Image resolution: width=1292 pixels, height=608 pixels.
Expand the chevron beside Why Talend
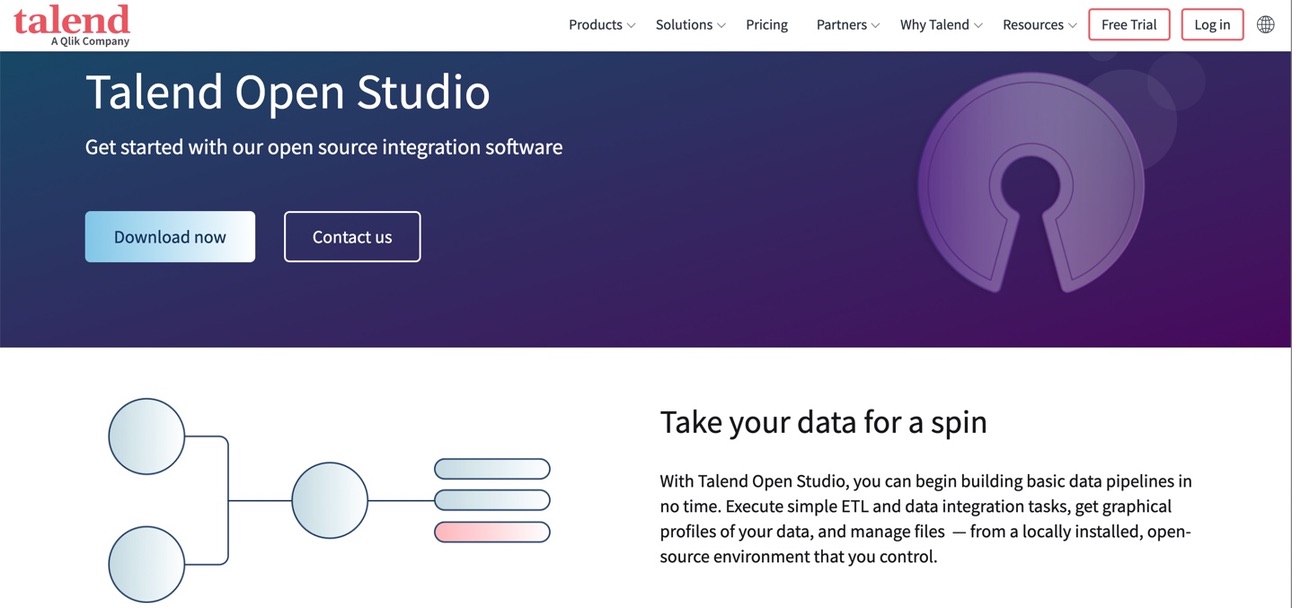coord(978,26)
